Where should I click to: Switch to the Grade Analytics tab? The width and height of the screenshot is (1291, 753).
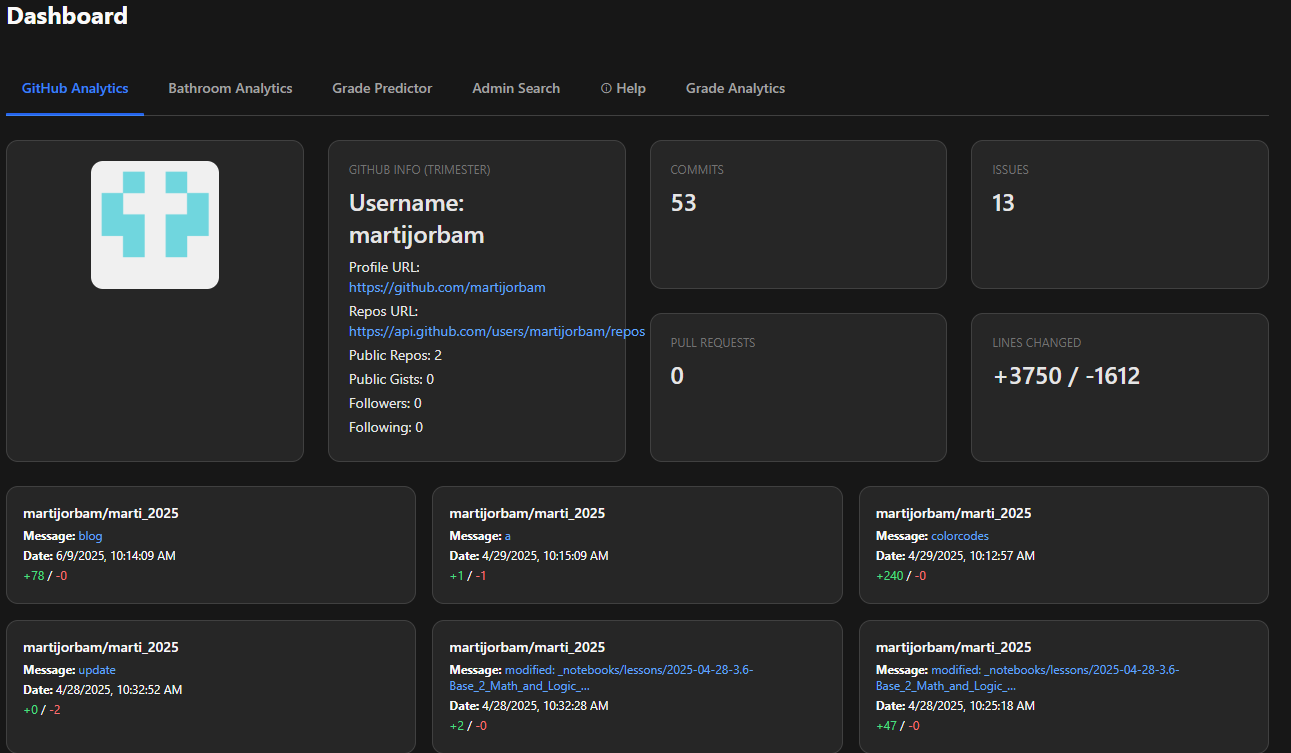point(735,88)
